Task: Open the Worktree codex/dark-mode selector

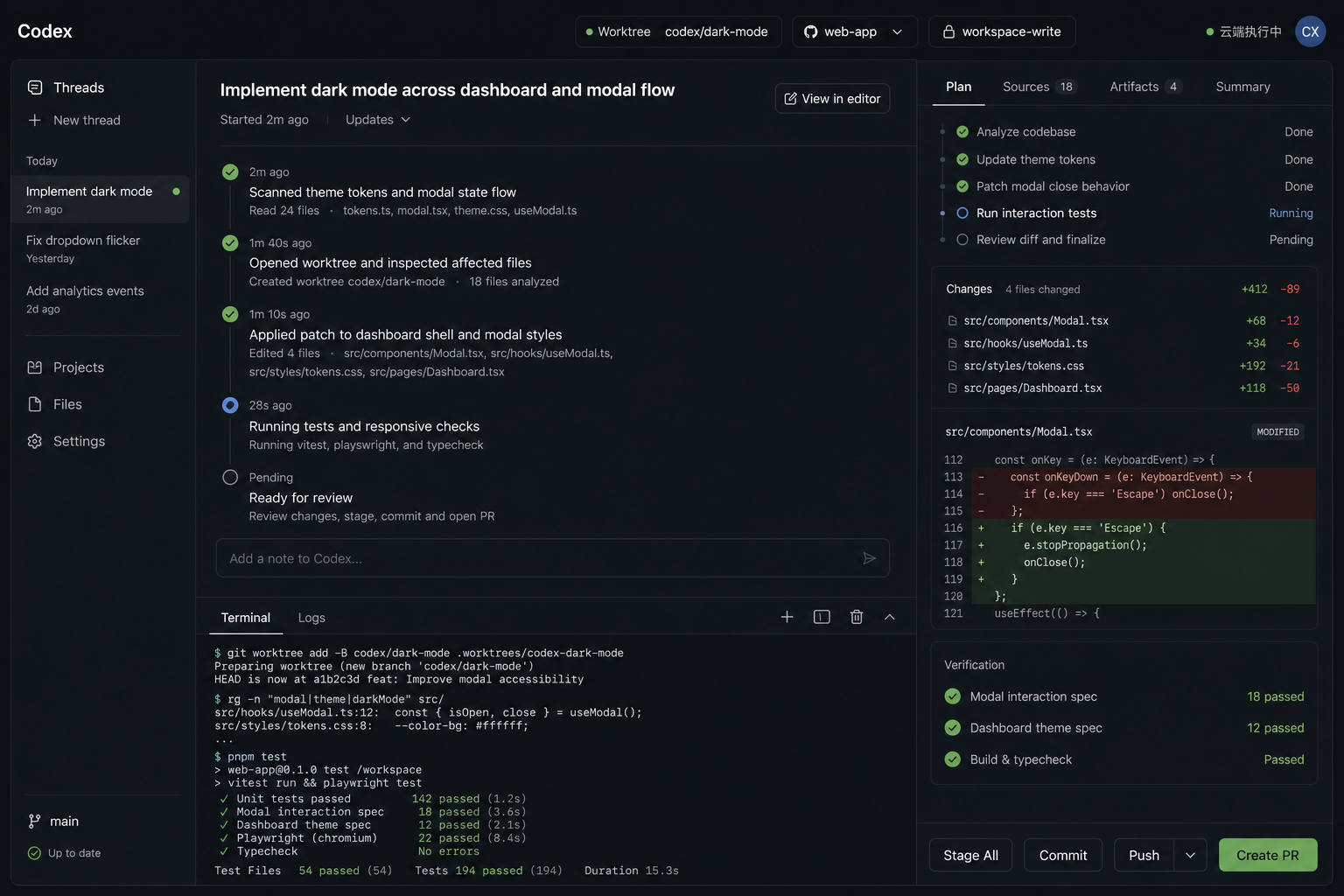Action: (x=678, y=31)
